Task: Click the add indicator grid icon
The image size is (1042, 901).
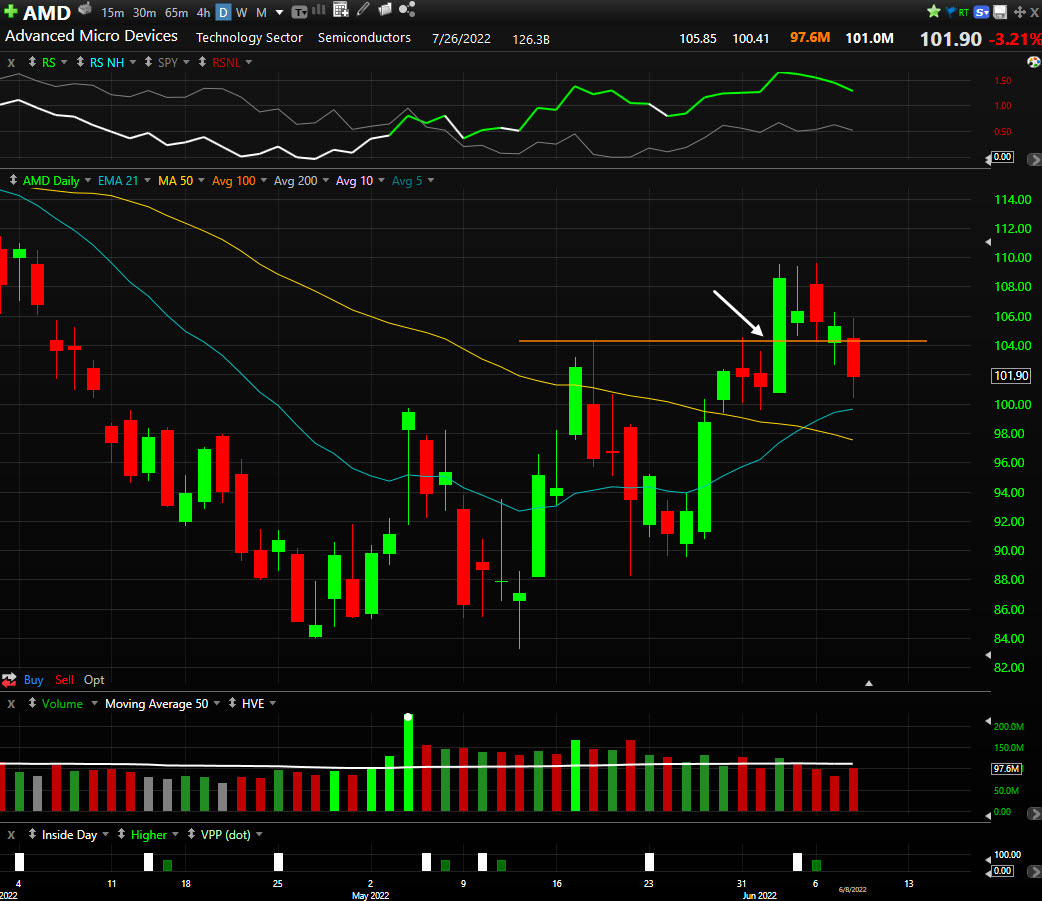Action: click(x=341, y=9)
